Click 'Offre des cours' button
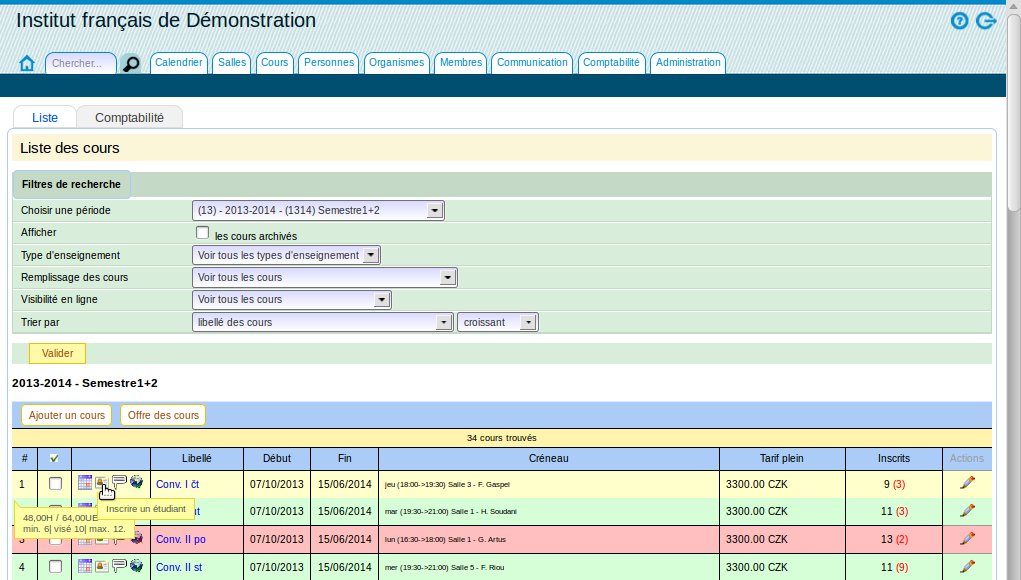1021x580 pixels. coord(163,415)
